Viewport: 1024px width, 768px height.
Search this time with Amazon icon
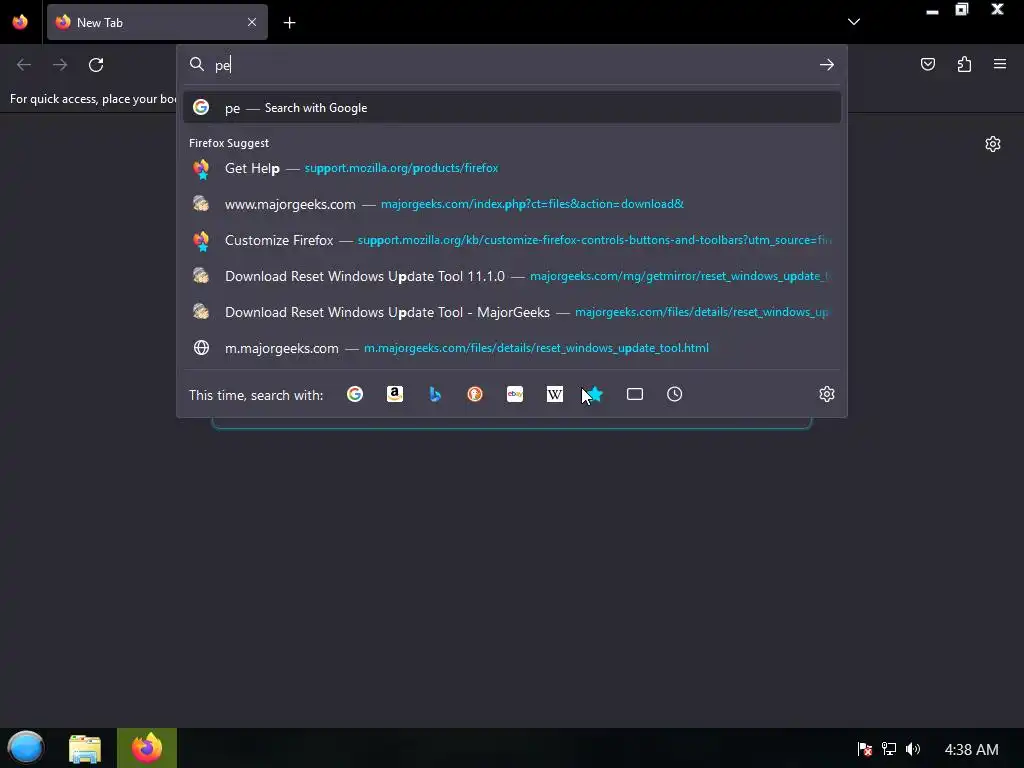coord(394,394)
